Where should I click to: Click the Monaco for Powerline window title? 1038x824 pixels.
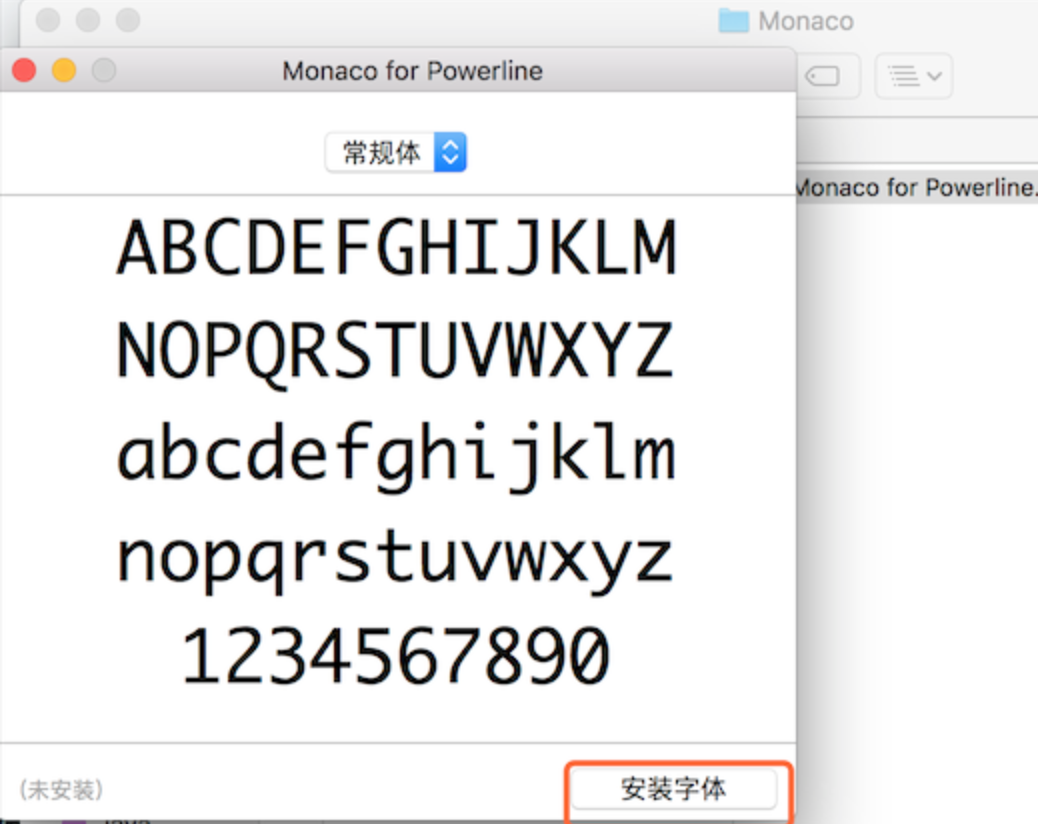pos(412,71)
